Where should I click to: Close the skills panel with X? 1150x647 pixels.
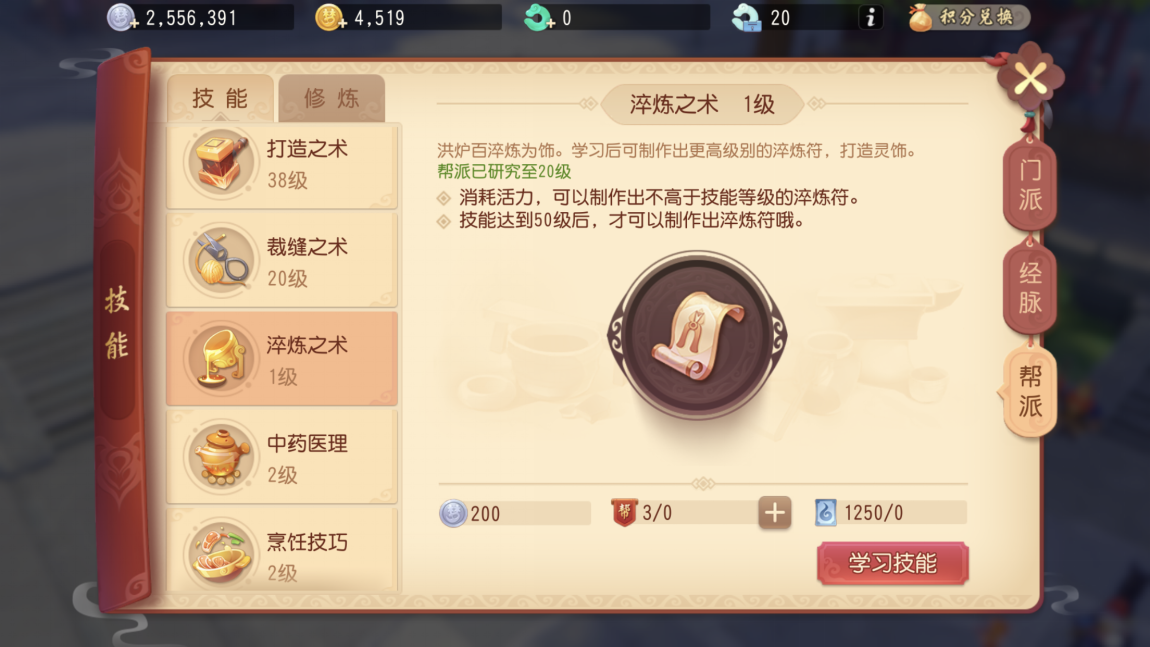(x=1030, y=78)
